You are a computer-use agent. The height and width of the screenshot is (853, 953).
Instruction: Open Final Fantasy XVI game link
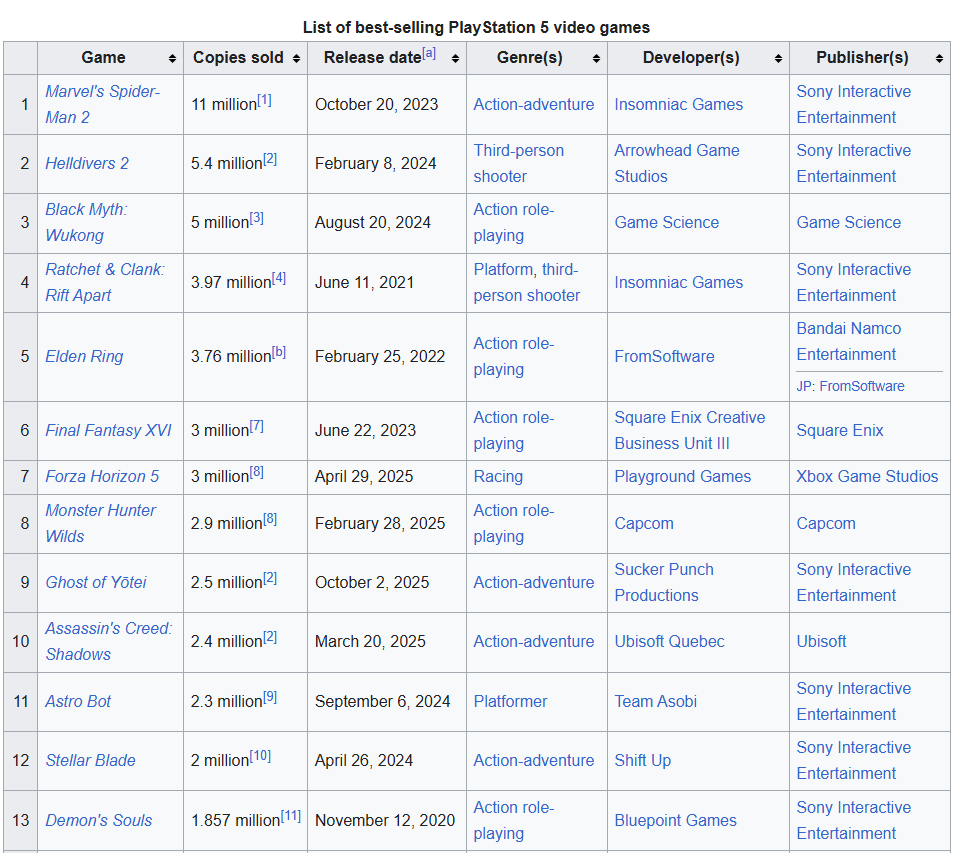(x=108, y=430)
